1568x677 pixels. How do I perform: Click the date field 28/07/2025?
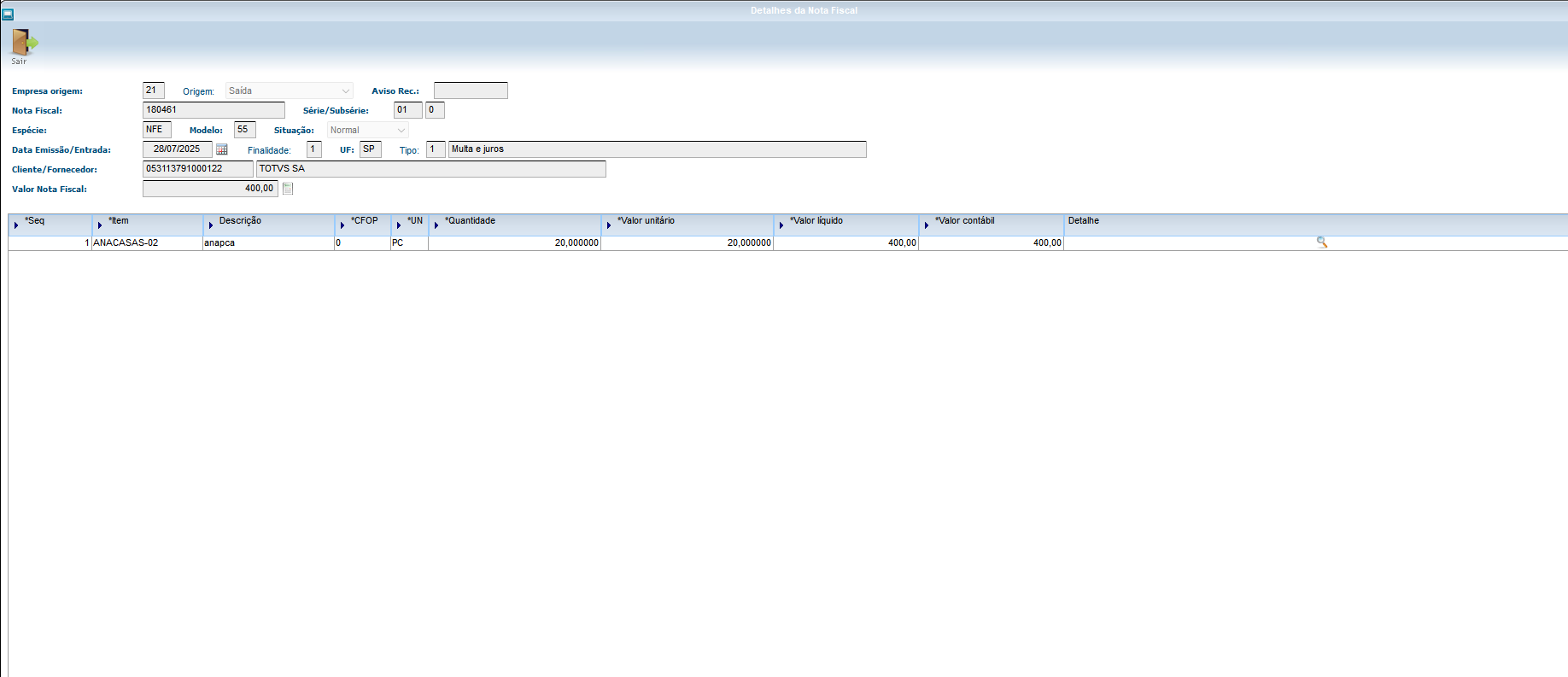[x=178, y=149]
